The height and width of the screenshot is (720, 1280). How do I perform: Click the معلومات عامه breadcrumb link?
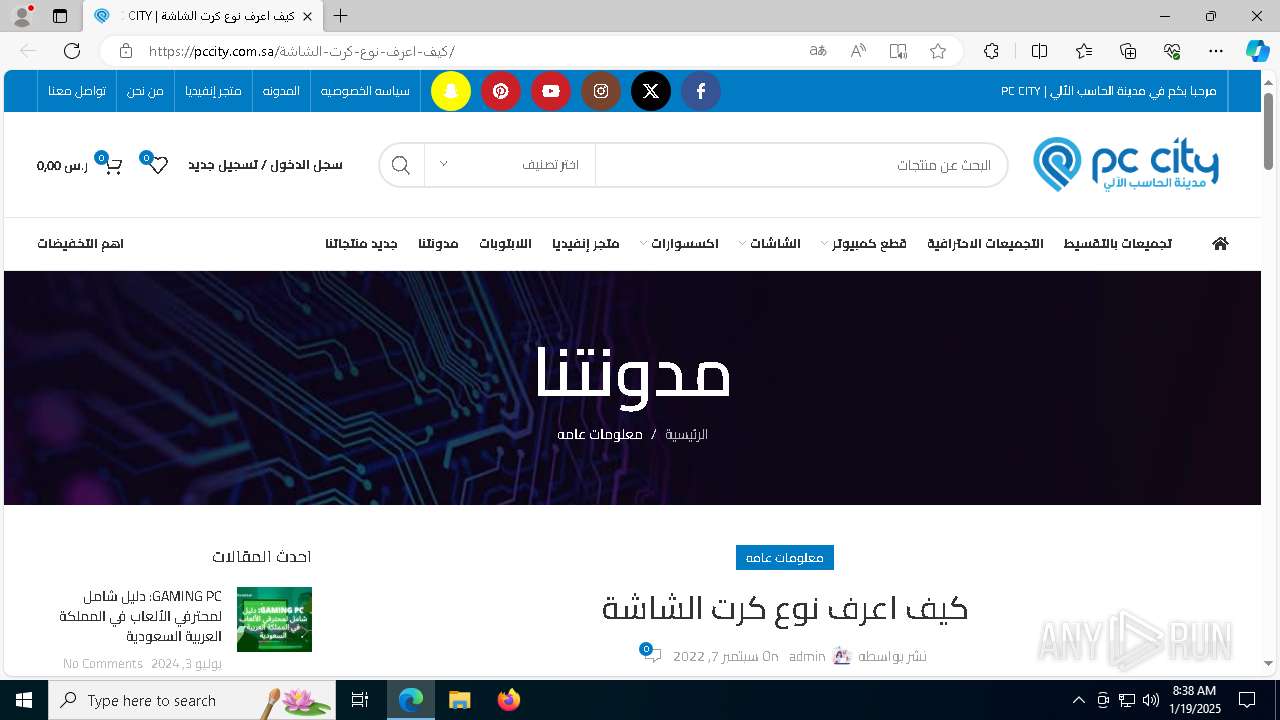[600, 435]
